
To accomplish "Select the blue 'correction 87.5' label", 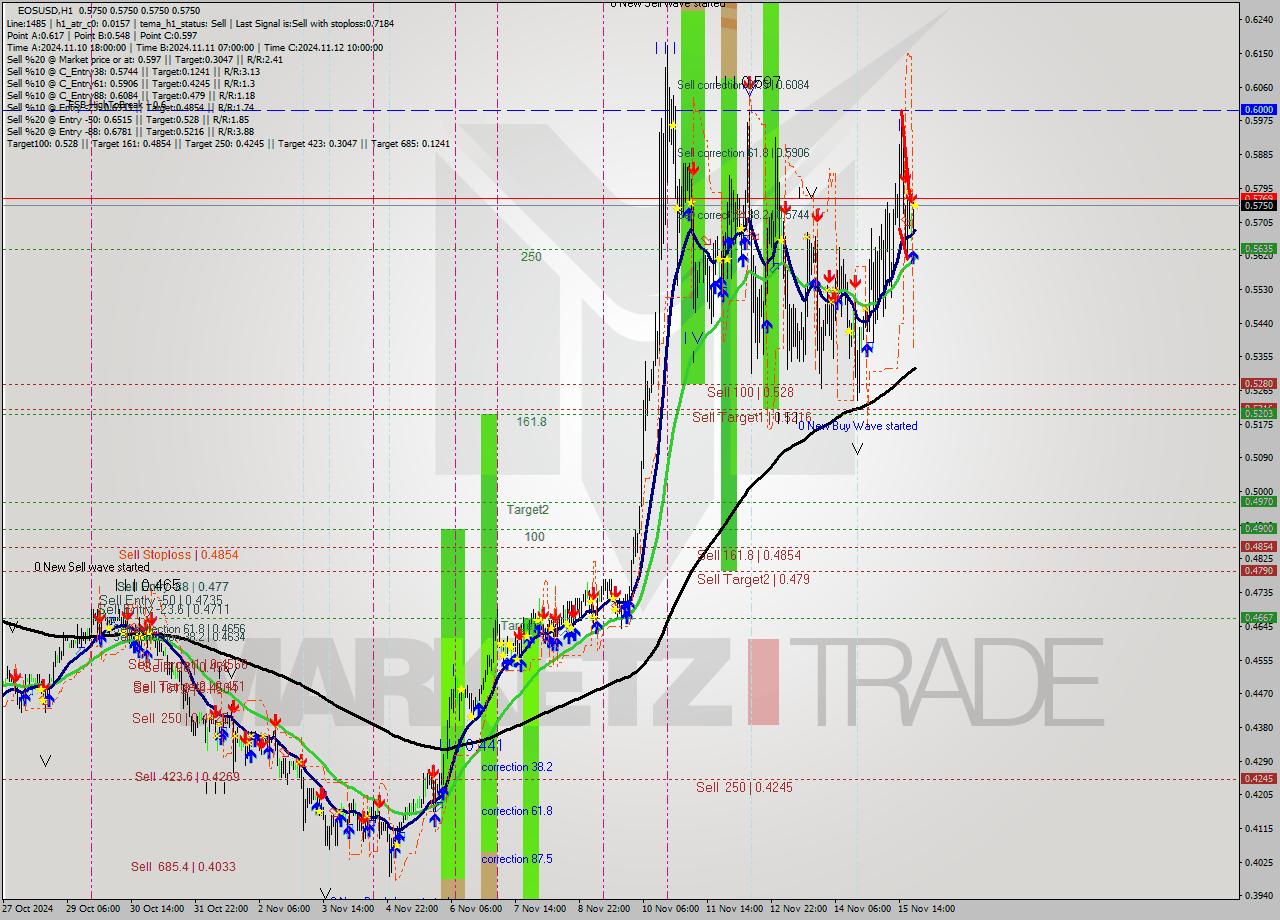I will 517,859.
